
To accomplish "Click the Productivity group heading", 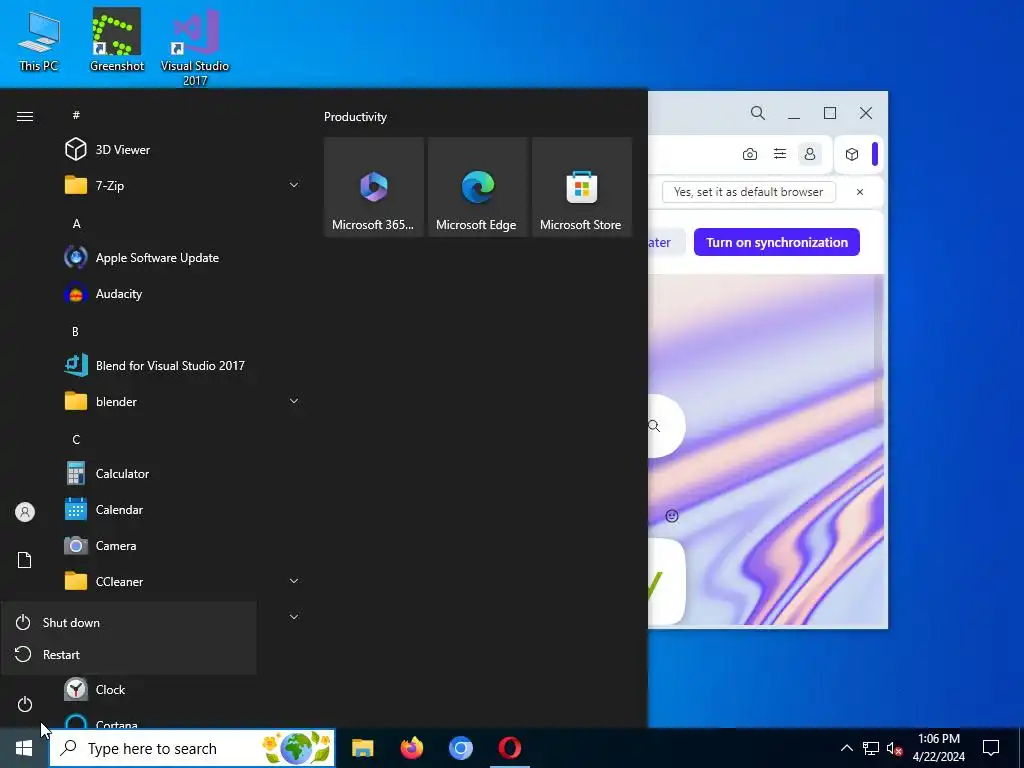I will pyautogui.click(x=355, y=117).
